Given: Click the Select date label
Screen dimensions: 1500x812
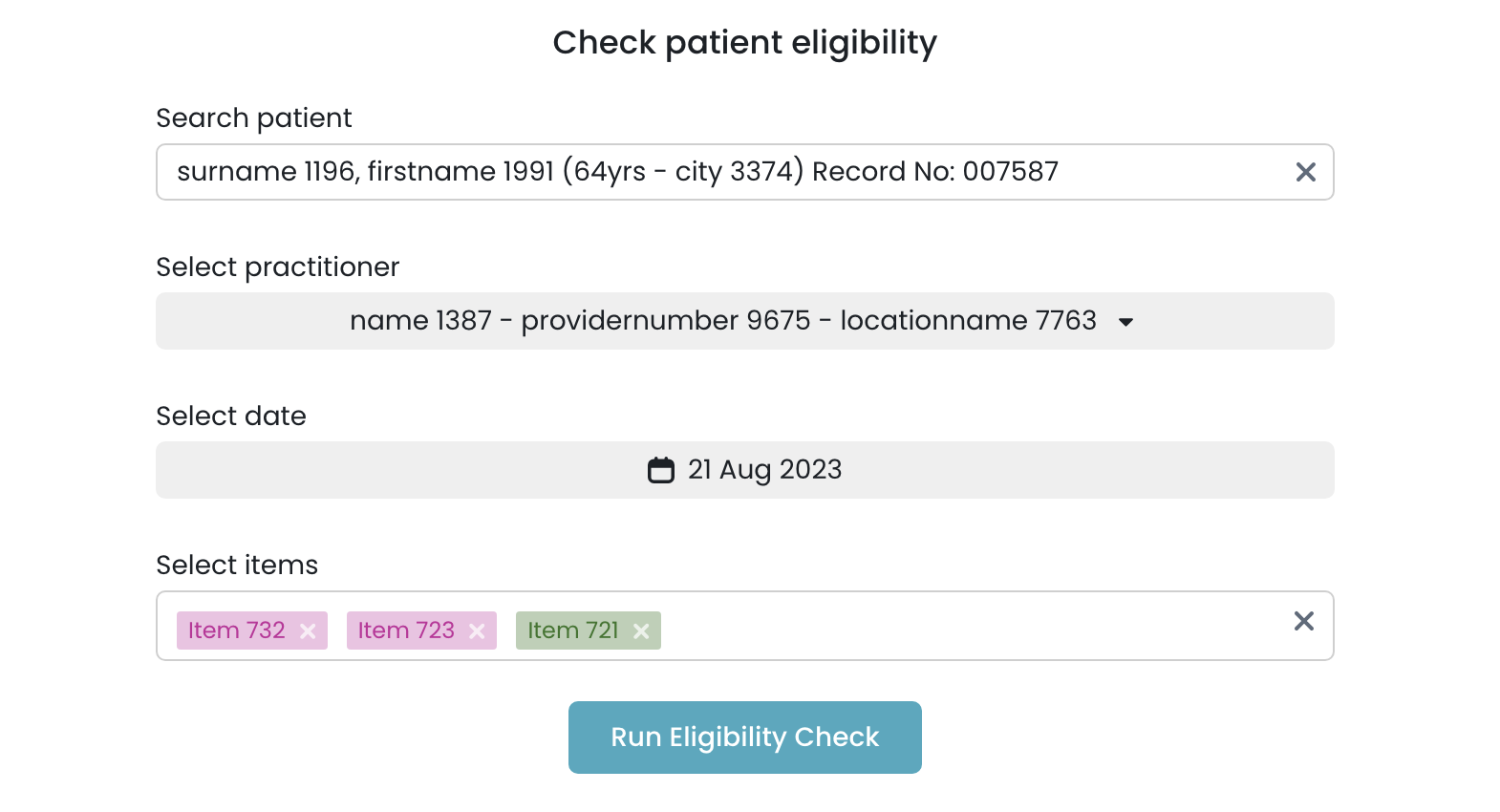Looking at the screenshot, I should pyautogui.click(x=230, y=416).
